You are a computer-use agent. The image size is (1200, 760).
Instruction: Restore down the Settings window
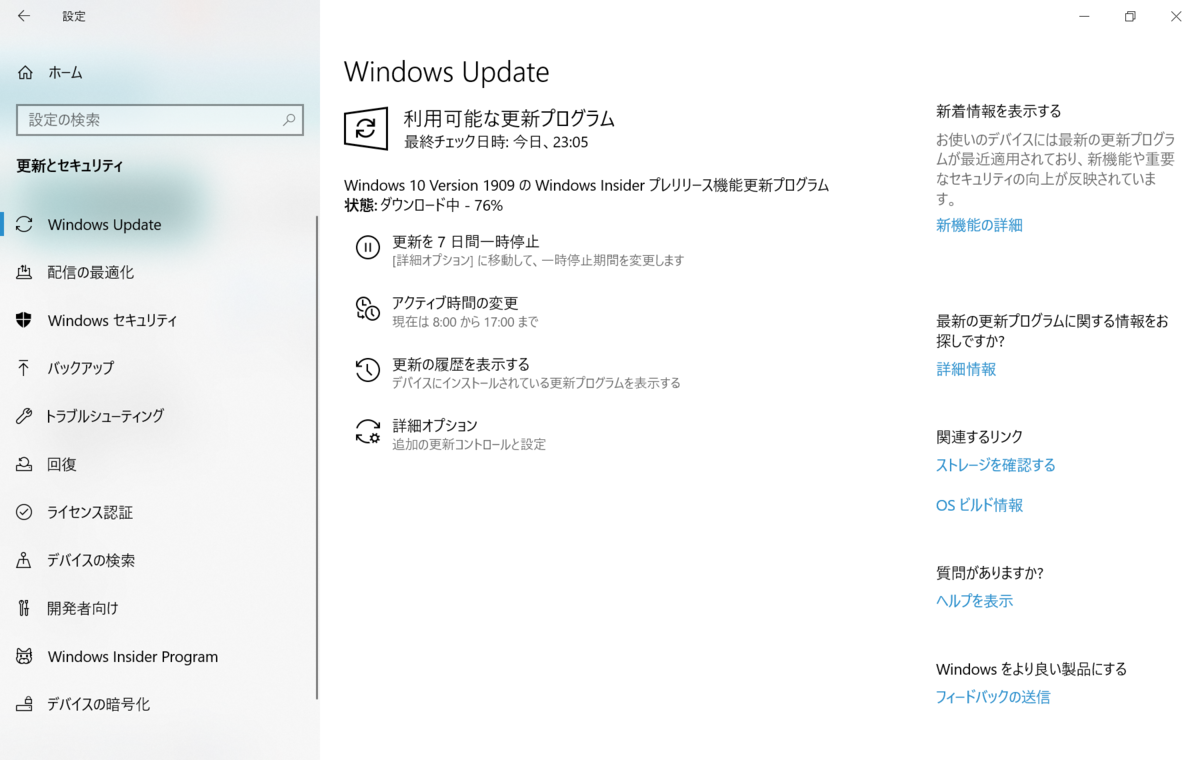tap(1130, 16)
